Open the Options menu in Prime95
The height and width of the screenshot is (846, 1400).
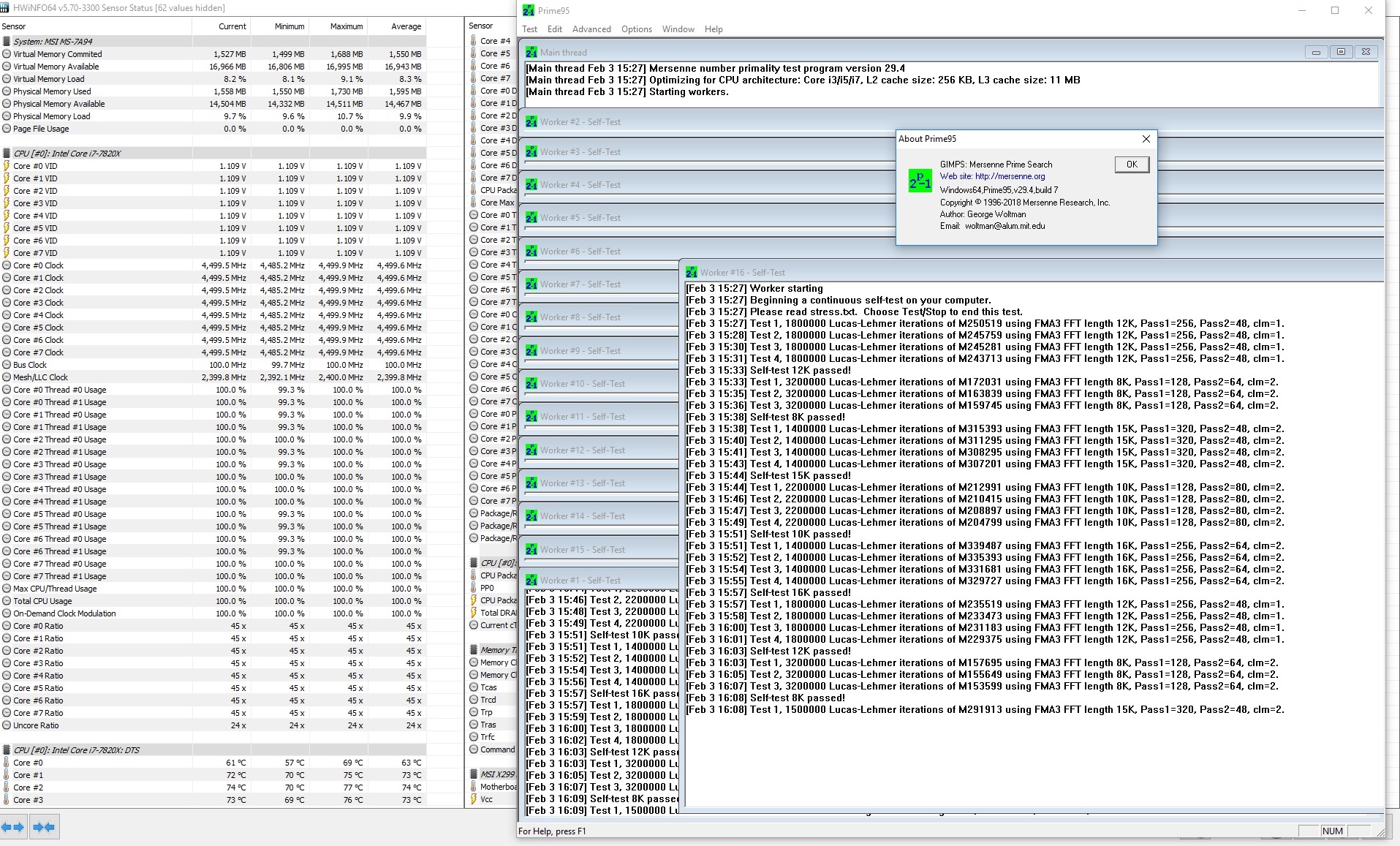point(637,29)
